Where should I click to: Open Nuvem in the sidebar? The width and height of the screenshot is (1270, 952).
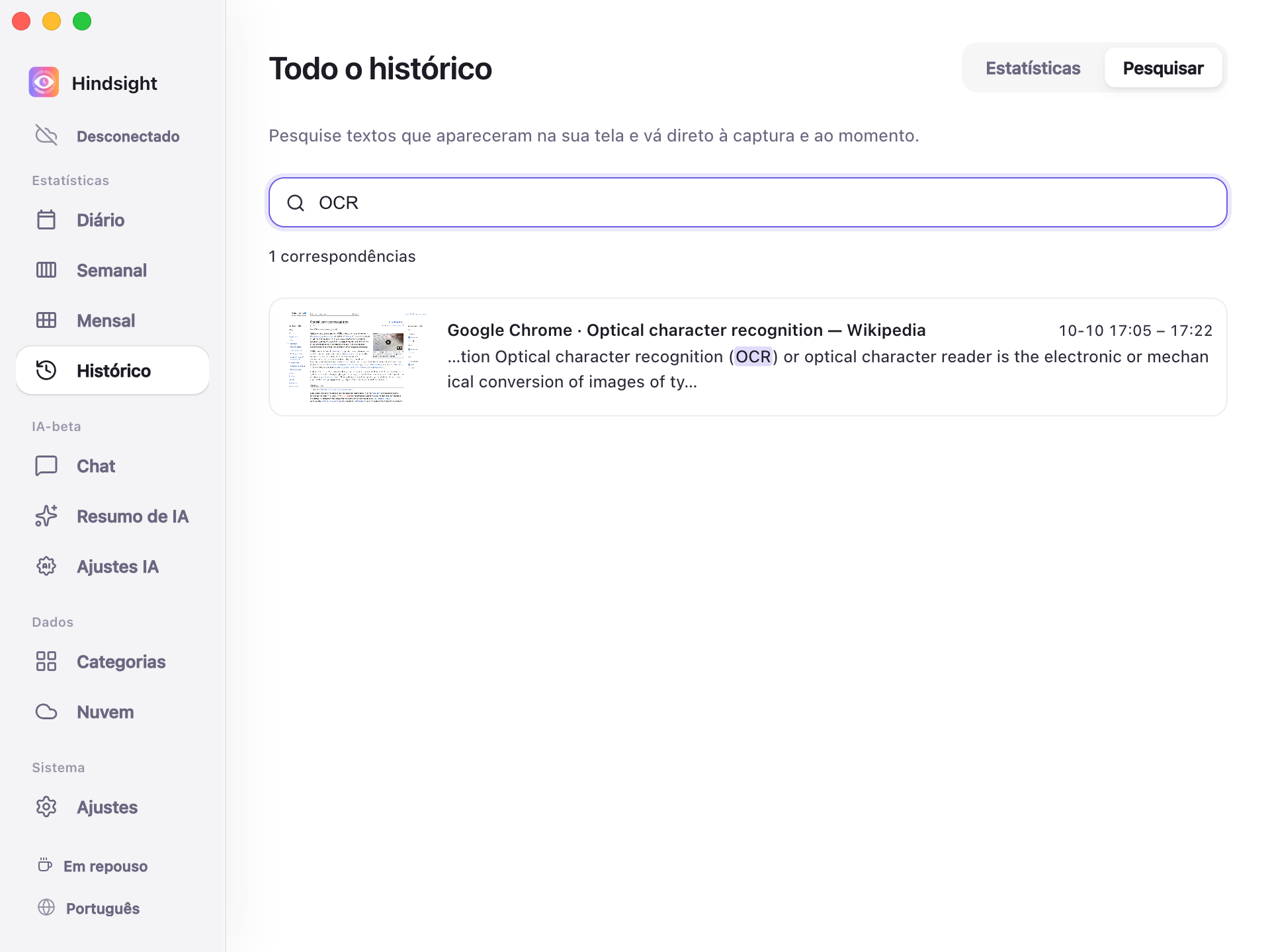pyautogui.click(x=112, y=711)
